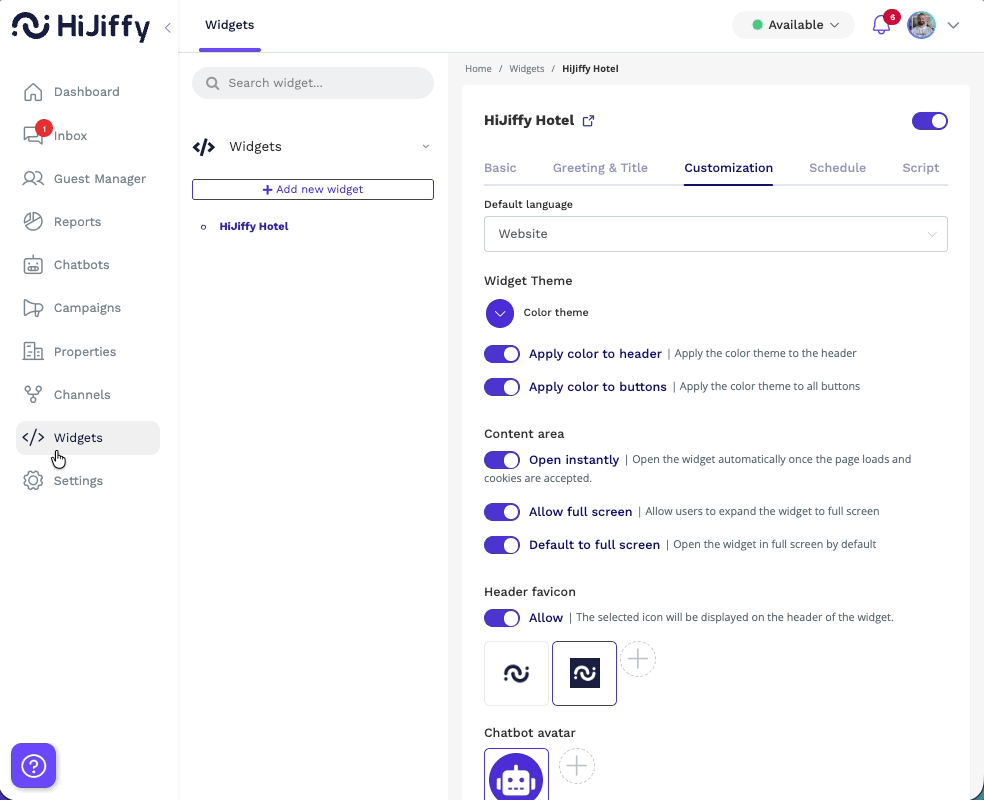Toggle Default to full screen off
Image resolution: width=984 pixels, height=800 pixels.
[502, 545]
